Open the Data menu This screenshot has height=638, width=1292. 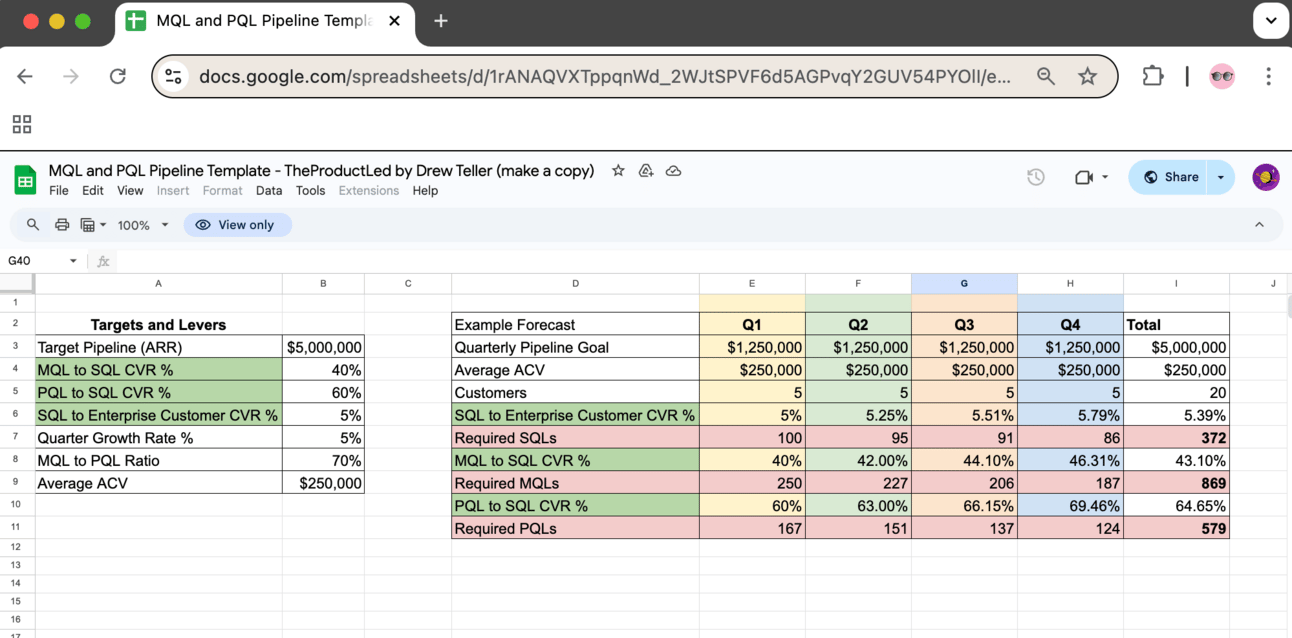269,191
